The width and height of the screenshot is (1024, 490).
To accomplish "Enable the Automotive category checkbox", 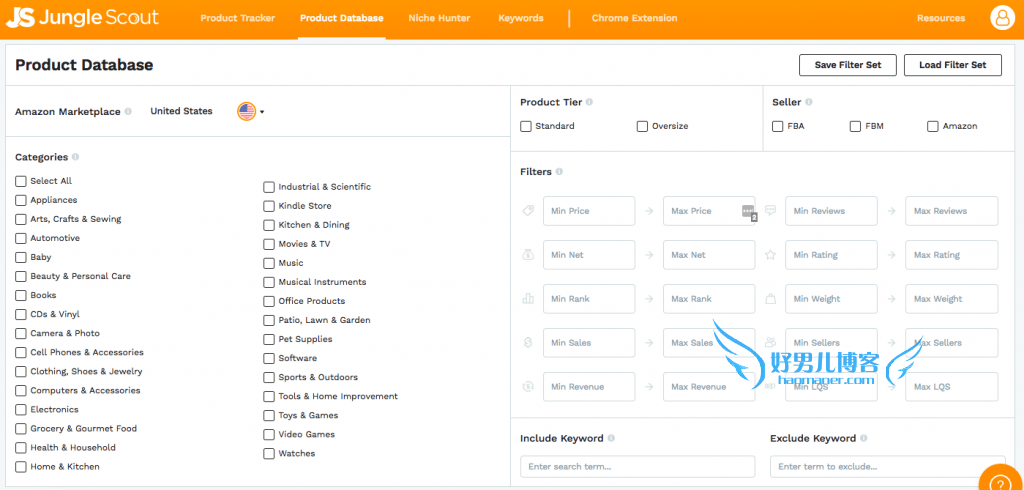I will 21,238.
